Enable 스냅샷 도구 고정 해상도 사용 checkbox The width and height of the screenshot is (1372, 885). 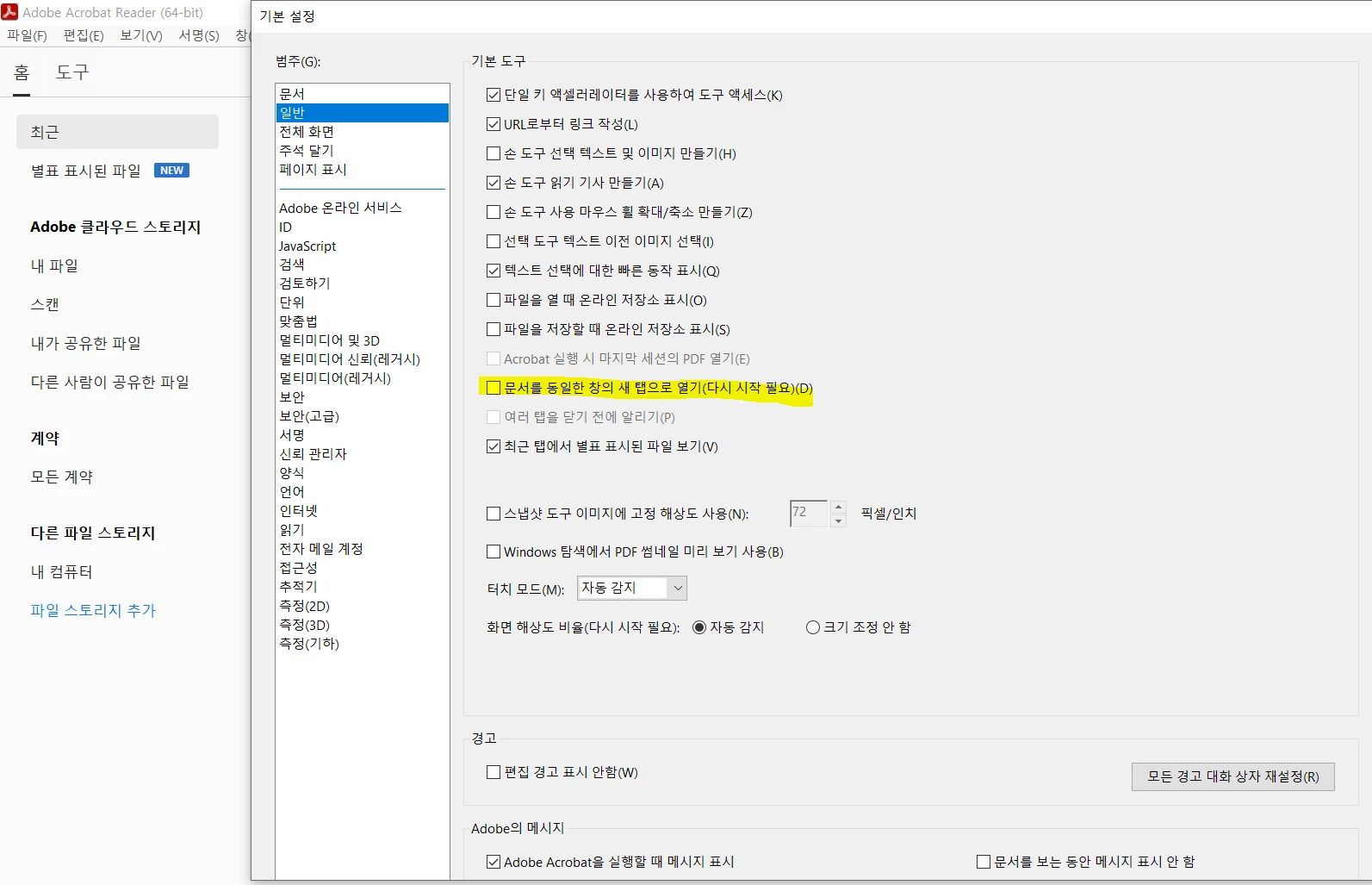point(494,514)
